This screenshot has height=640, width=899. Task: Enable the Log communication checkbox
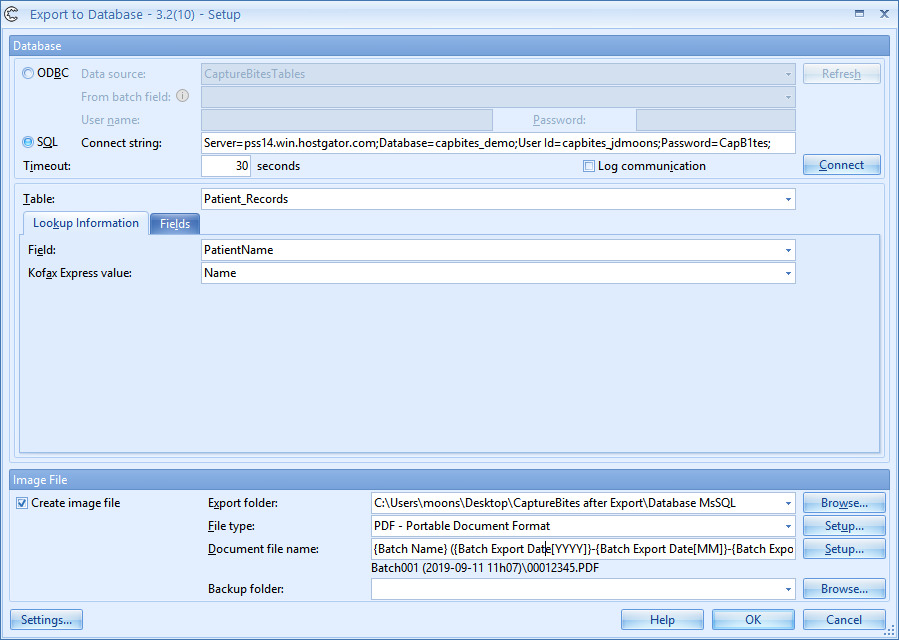589,166
